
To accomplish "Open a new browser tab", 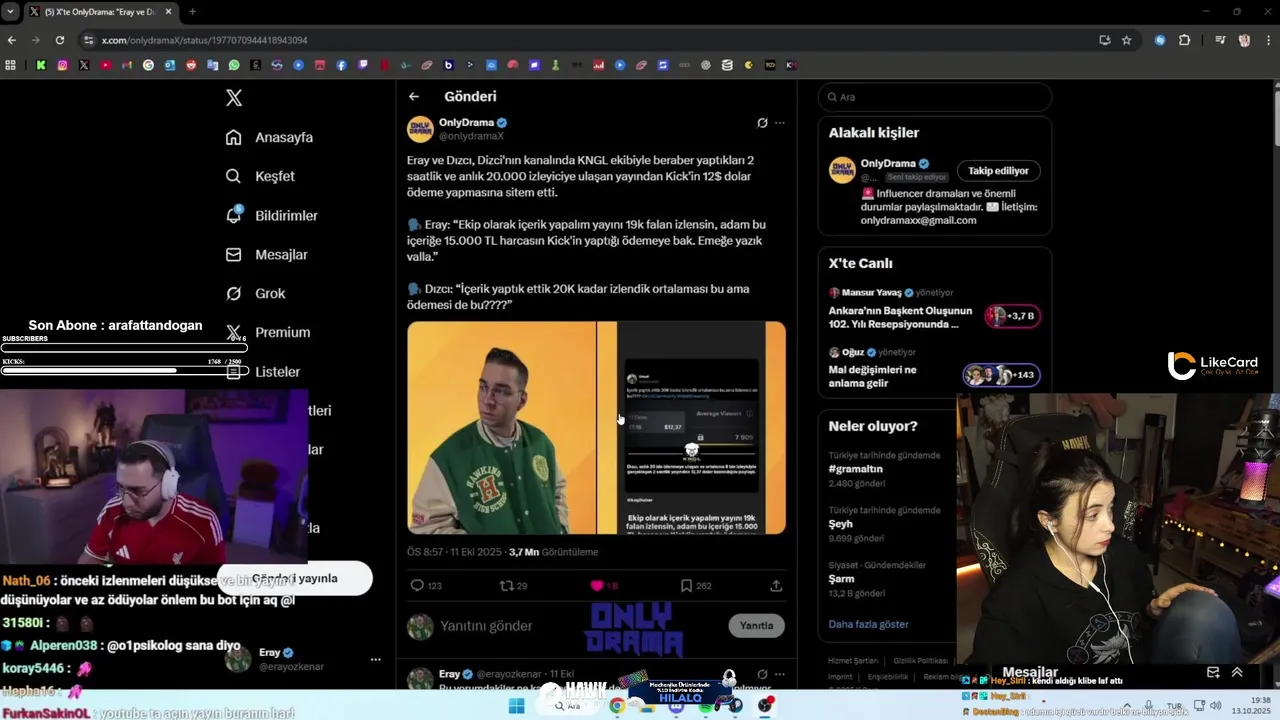I will [192, 12].
